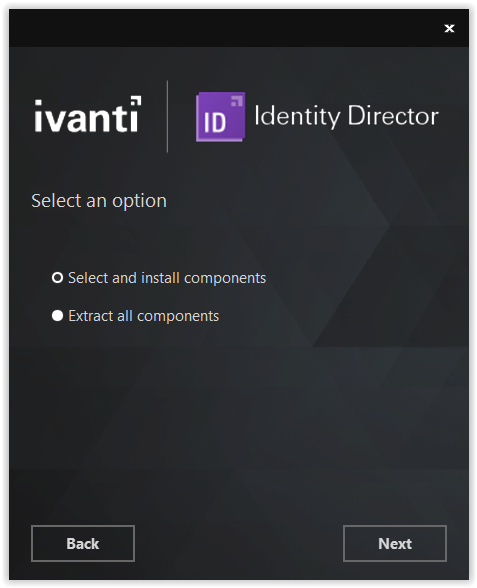
Task: Click the word components in Extract all option
Action: (178, 317)
